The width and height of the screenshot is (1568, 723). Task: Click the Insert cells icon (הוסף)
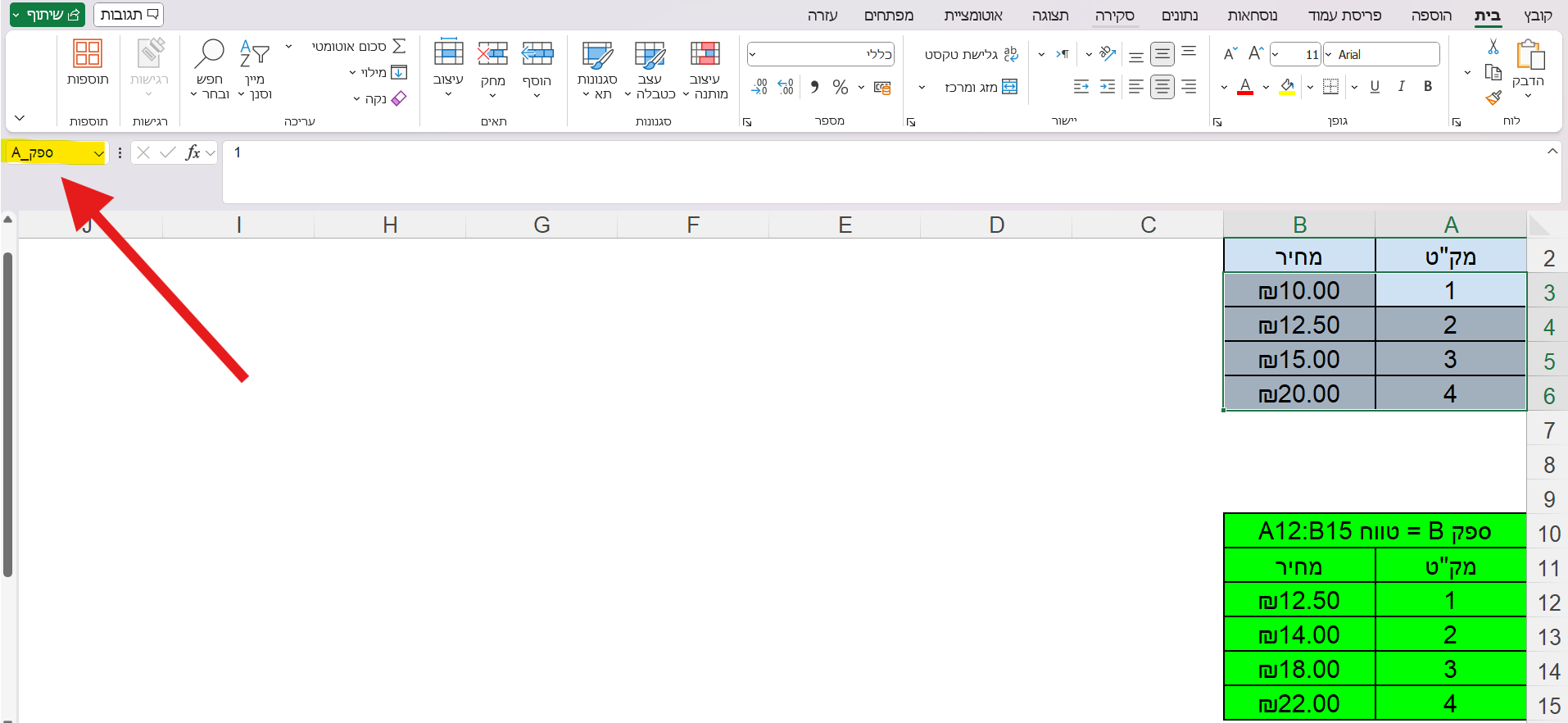[537, 54]
